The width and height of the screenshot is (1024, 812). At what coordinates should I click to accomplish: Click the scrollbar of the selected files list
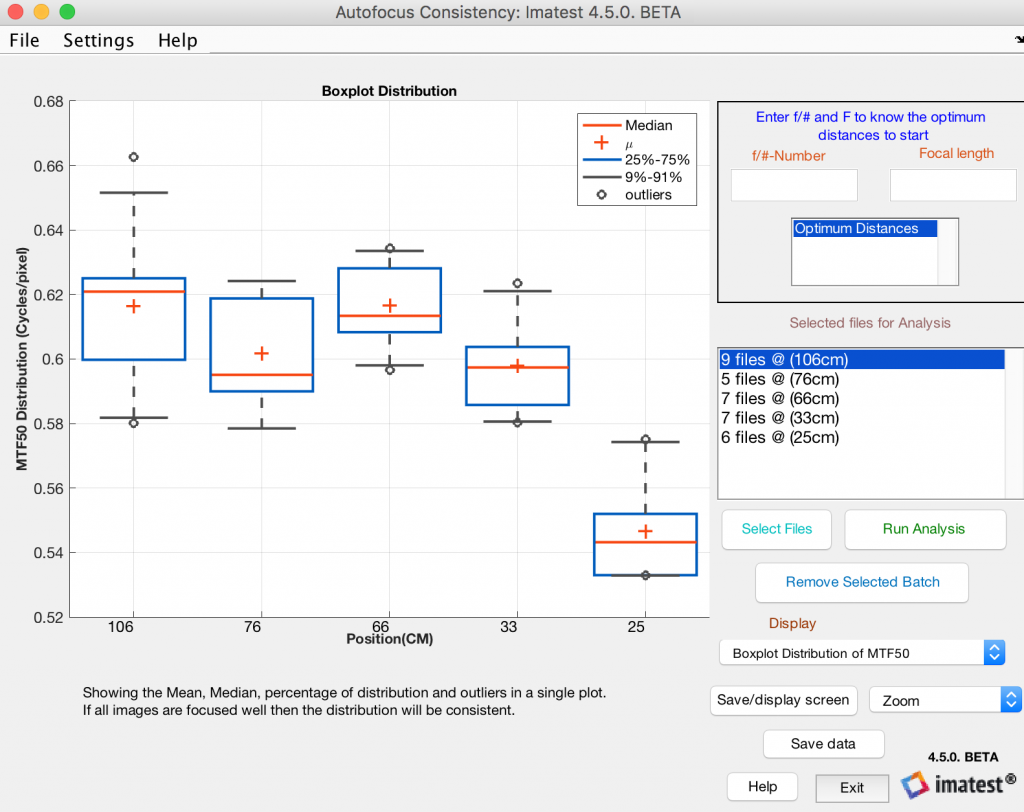pos(1014,423)
